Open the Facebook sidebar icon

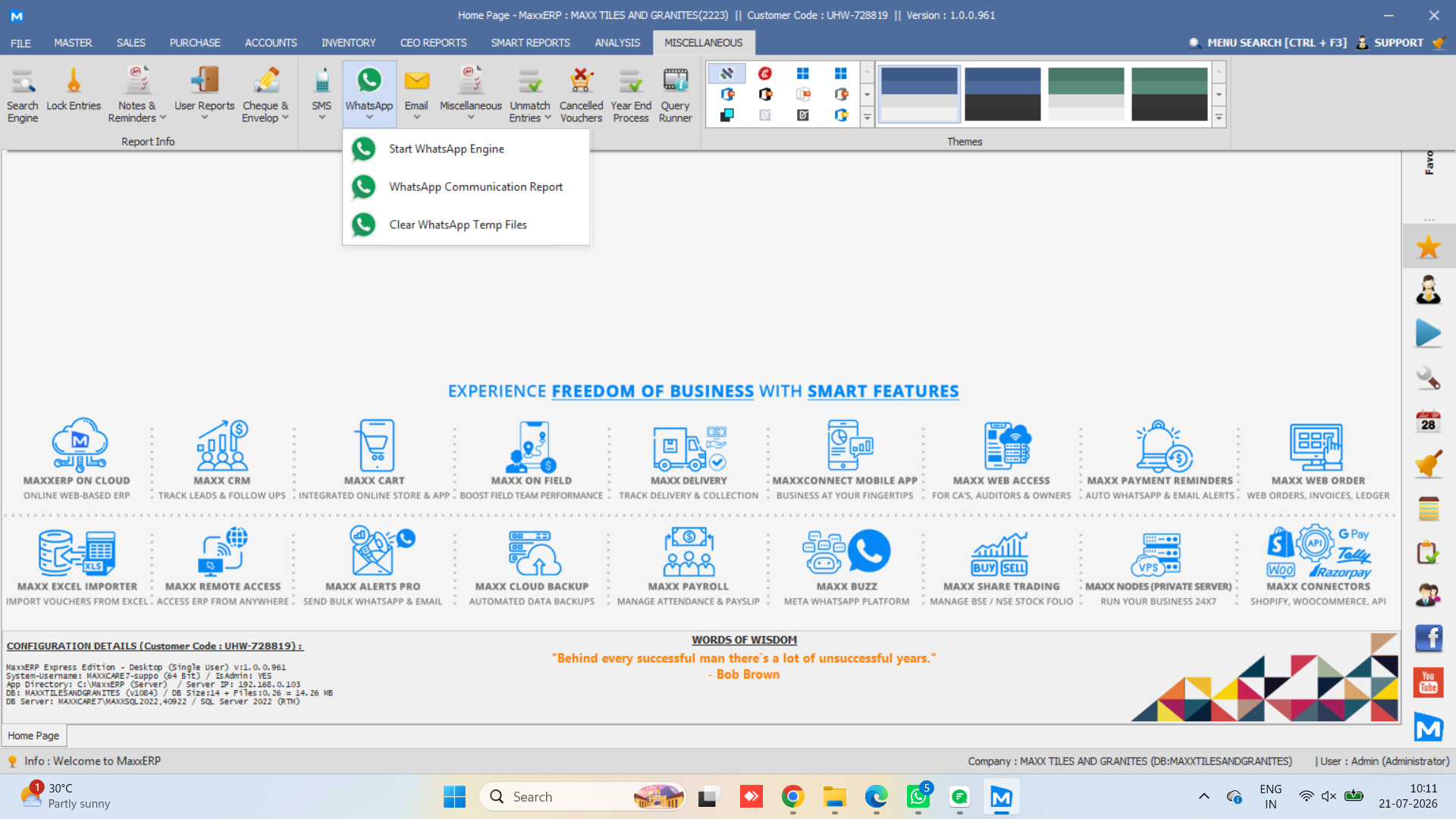(x=1429, y=639)
